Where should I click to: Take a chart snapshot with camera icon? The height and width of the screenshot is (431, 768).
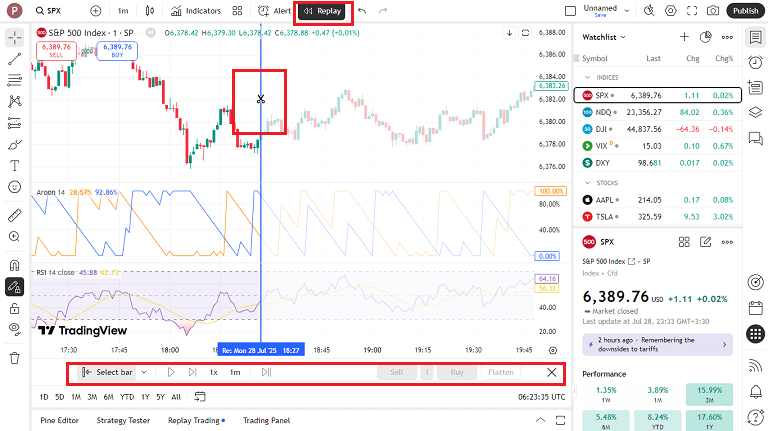714,11
